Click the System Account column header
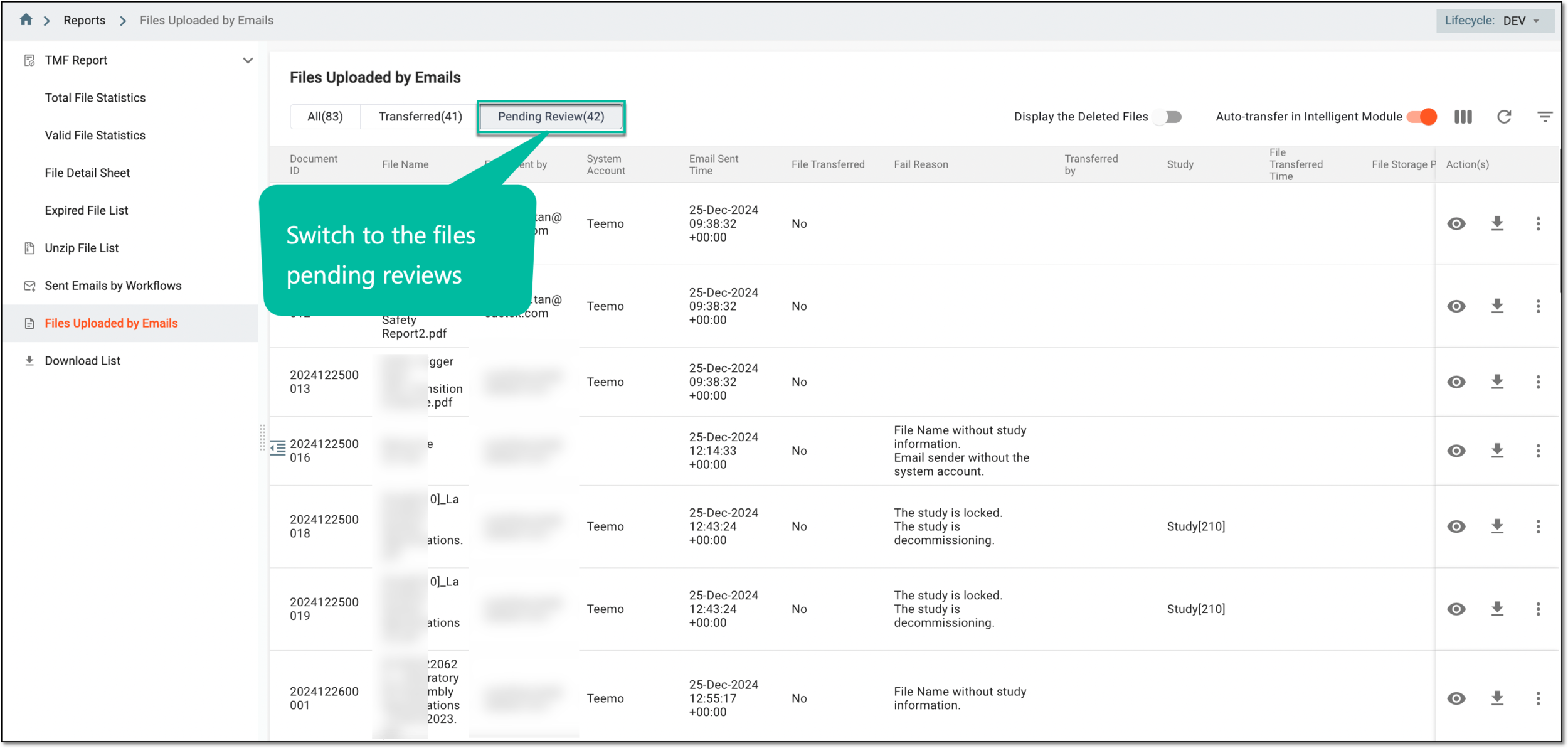The image size is (1568, 748). (606, 164)
